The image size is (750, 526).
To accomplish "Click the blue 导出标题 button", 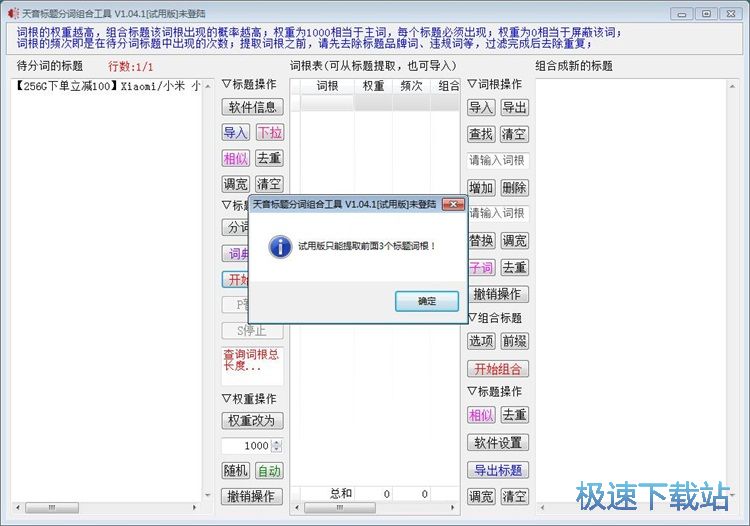I will pyautogui.click(x=498, y=470).
